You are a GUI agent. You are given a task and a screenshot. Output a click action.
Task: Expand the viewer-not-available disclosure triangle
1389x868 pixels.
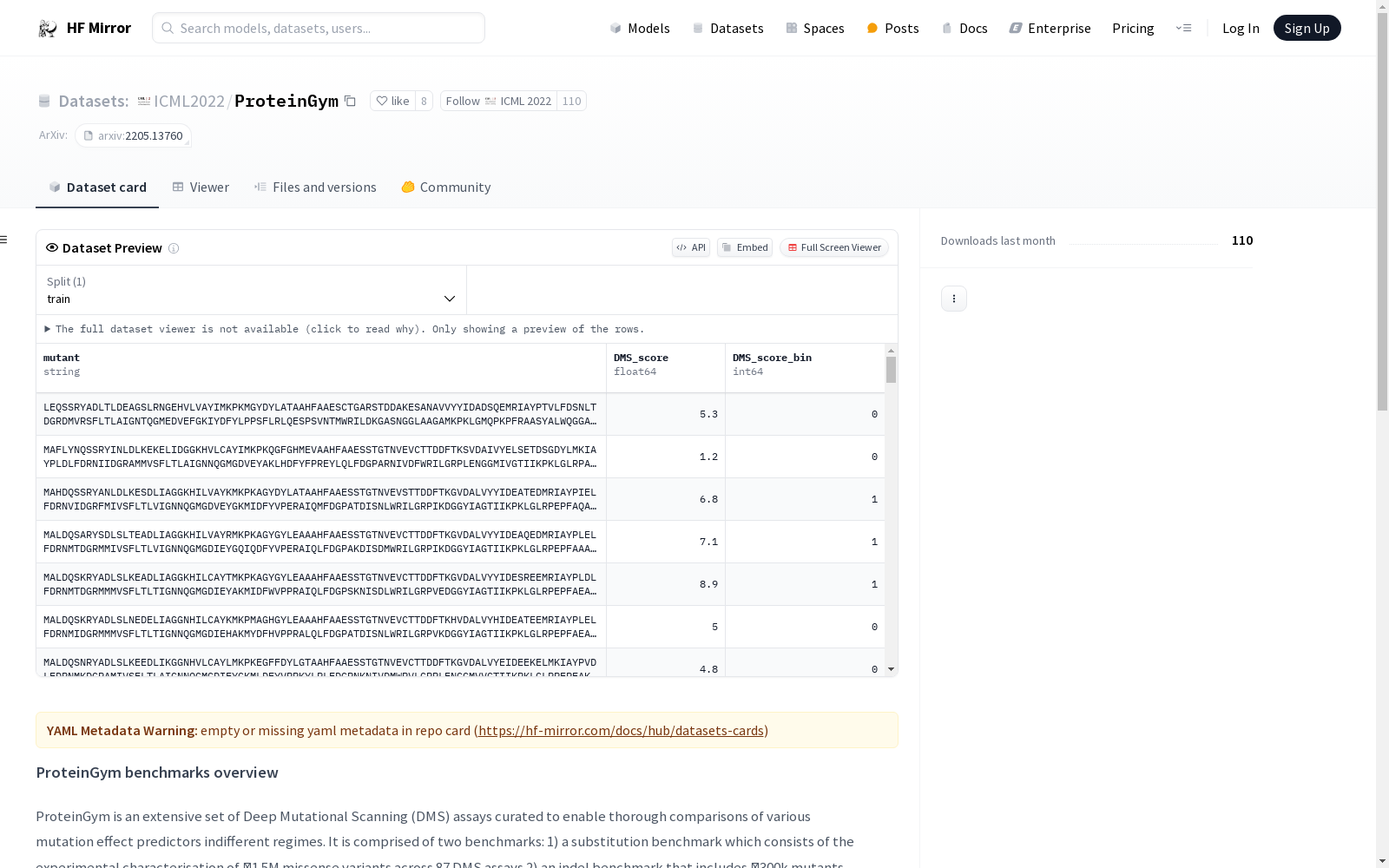[x=48, y=329]
